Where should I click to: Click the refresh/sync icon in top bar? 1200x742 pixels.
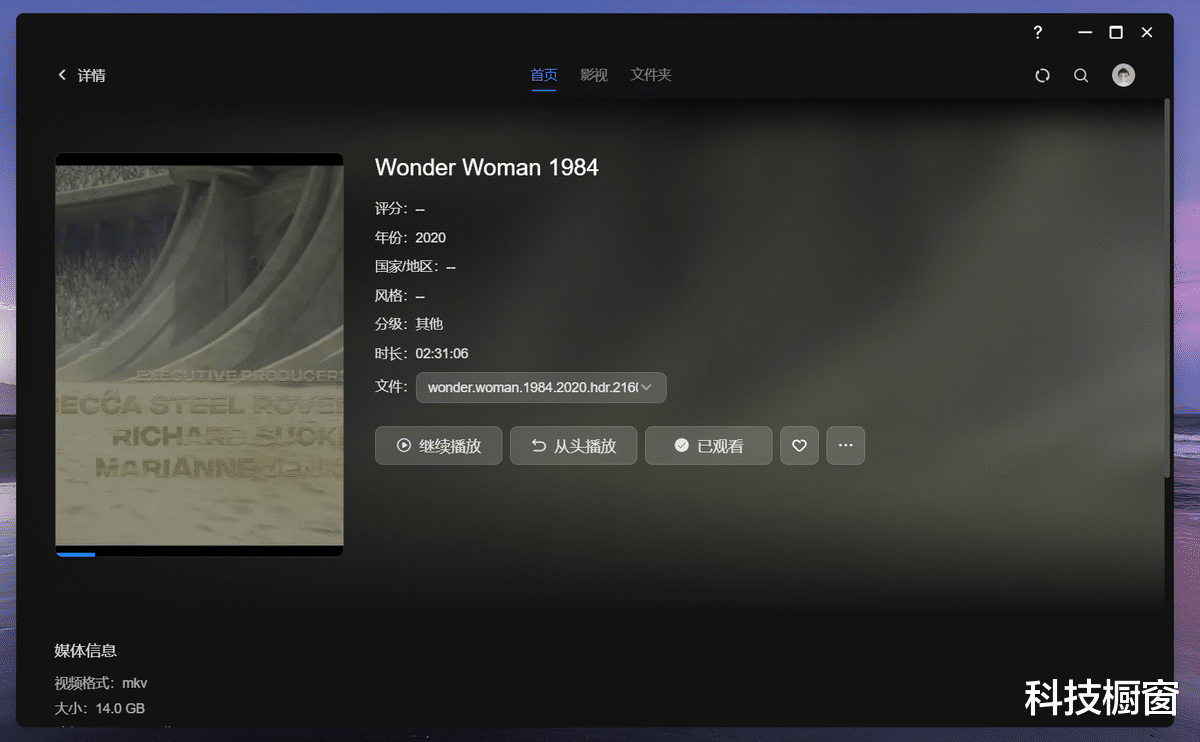1042,75
